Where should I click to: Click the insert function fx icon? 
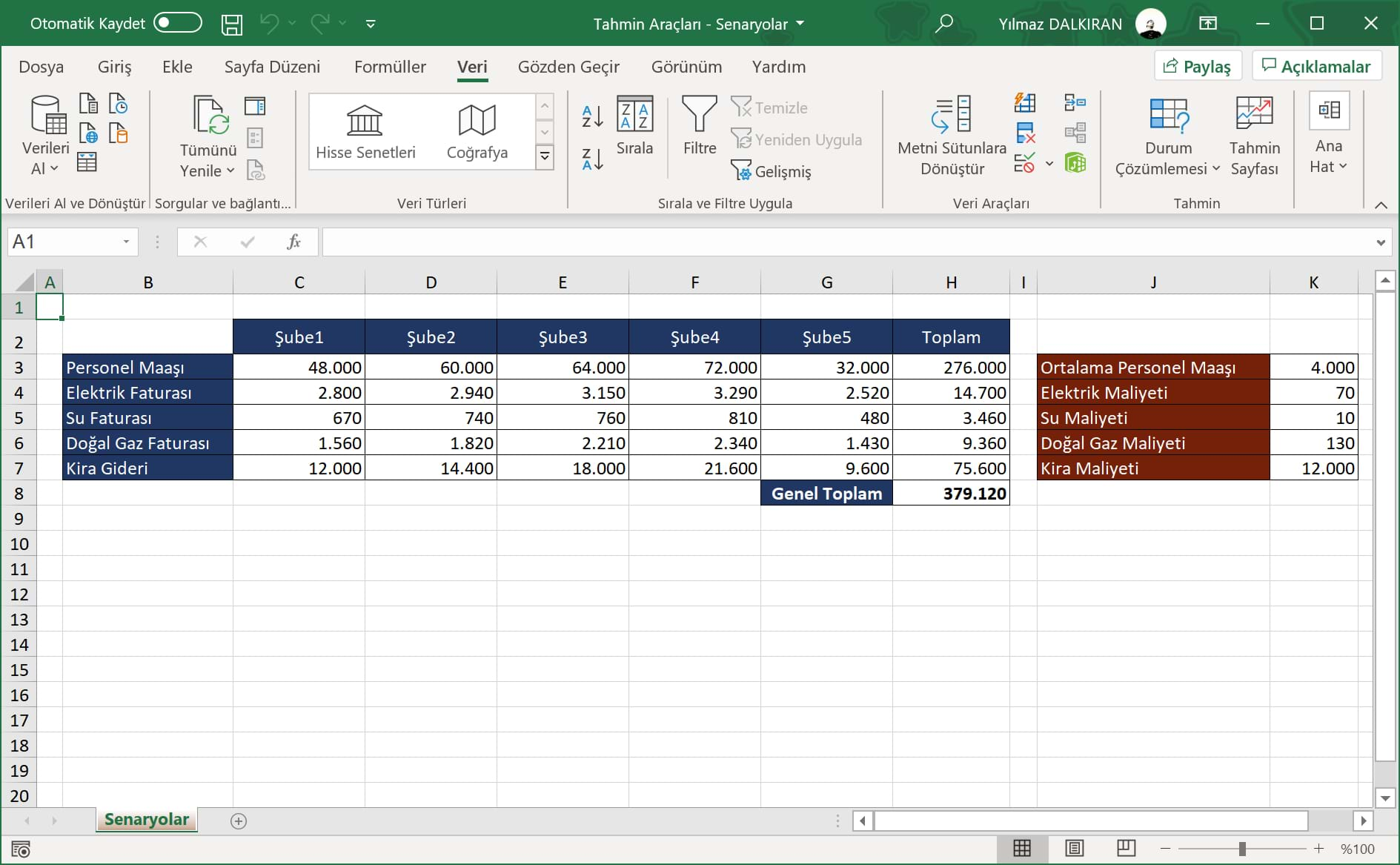pyautogui.click(x=293, y=242)
